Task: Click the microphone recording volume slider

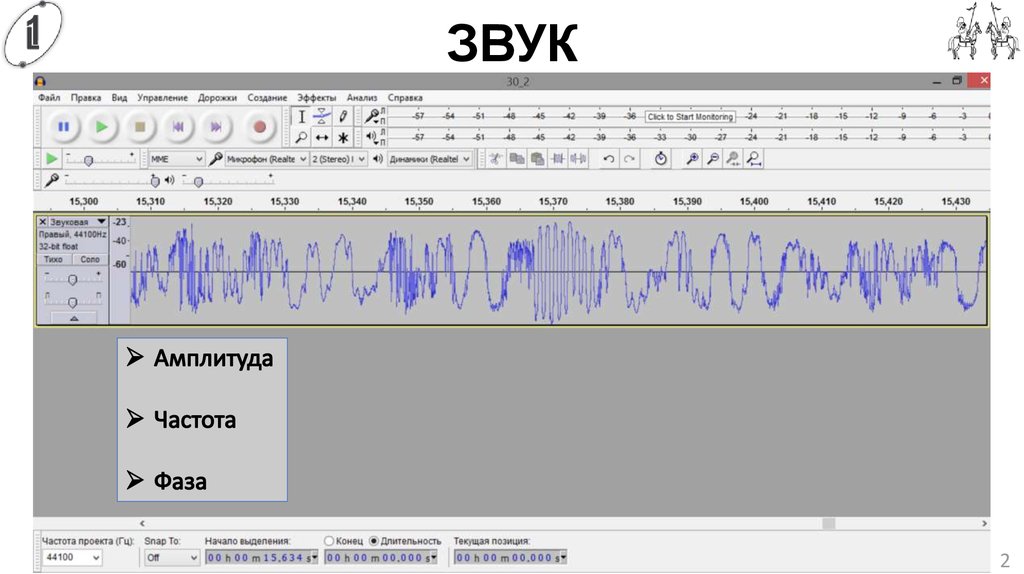Action: pos(111,180)
